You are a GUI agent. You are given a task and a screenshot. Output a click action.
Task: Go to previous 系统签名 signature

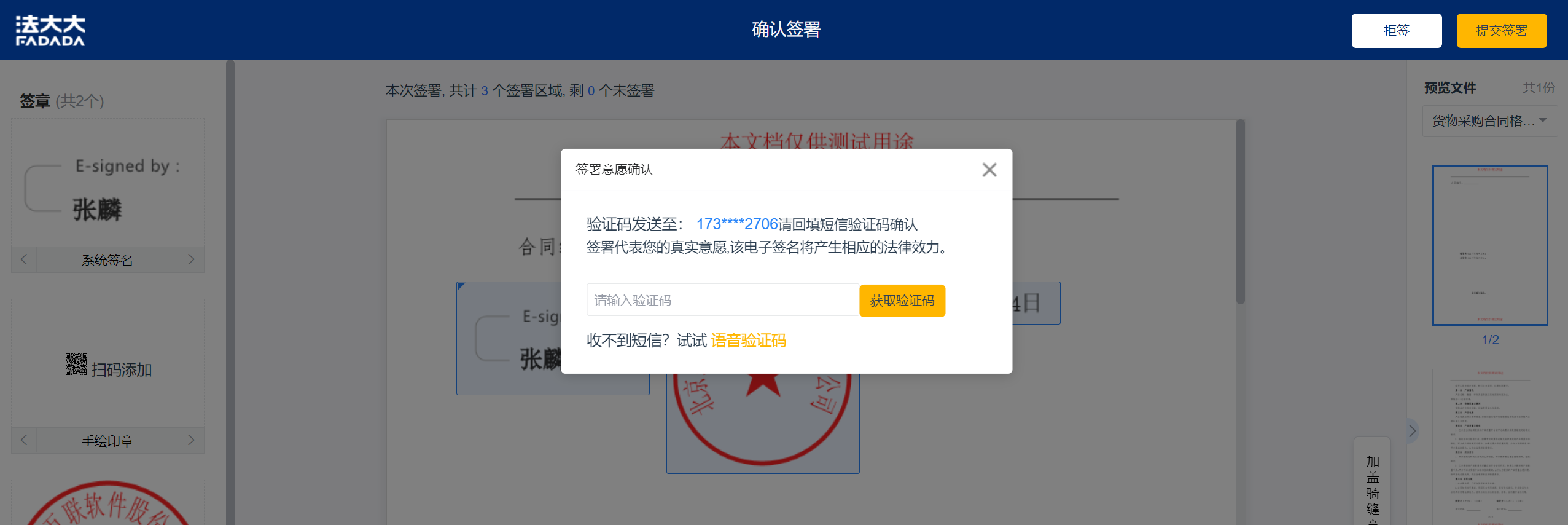tap(24, 259)
